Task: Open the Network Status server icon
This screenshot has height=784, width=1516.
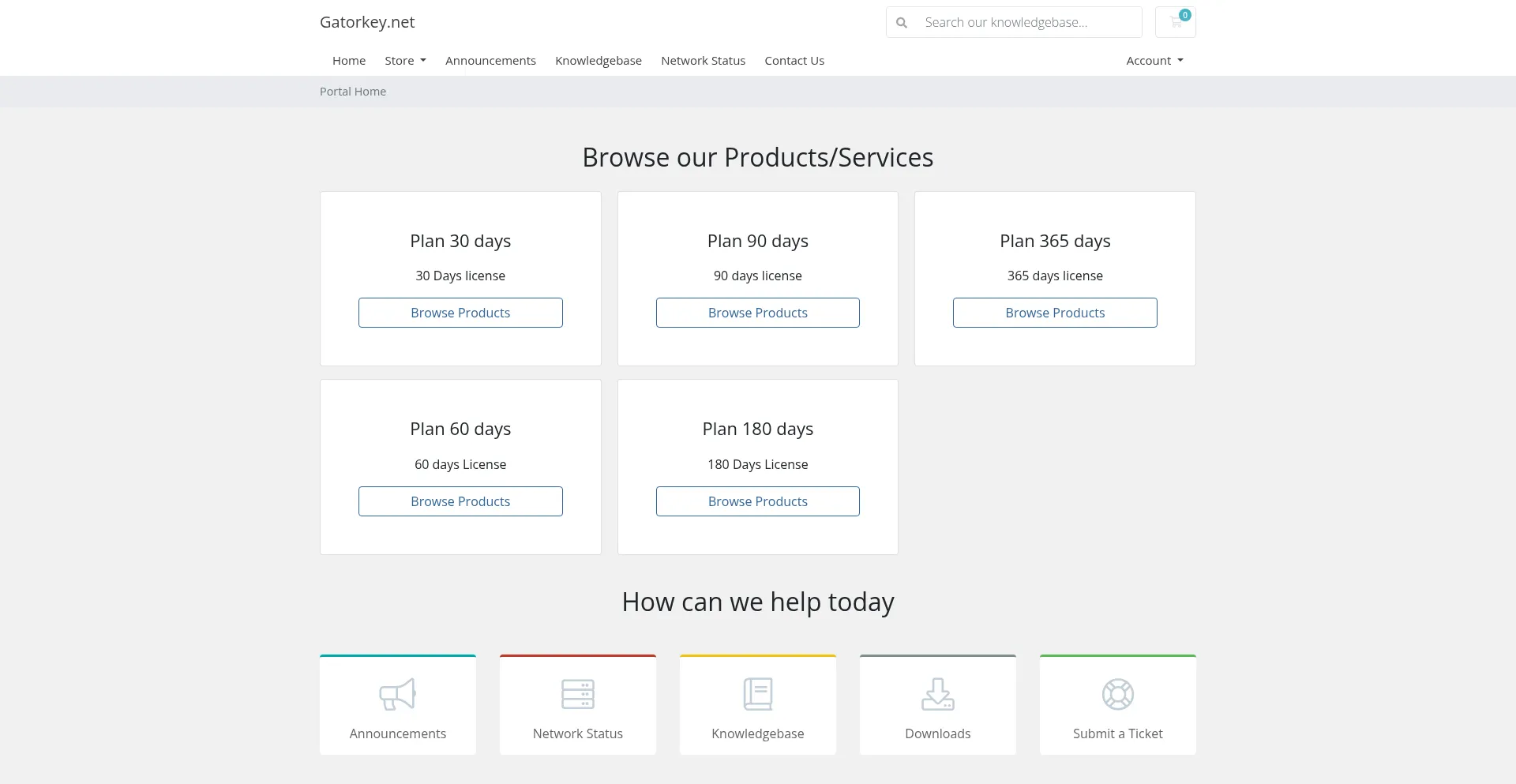Action: coord(577,694)
